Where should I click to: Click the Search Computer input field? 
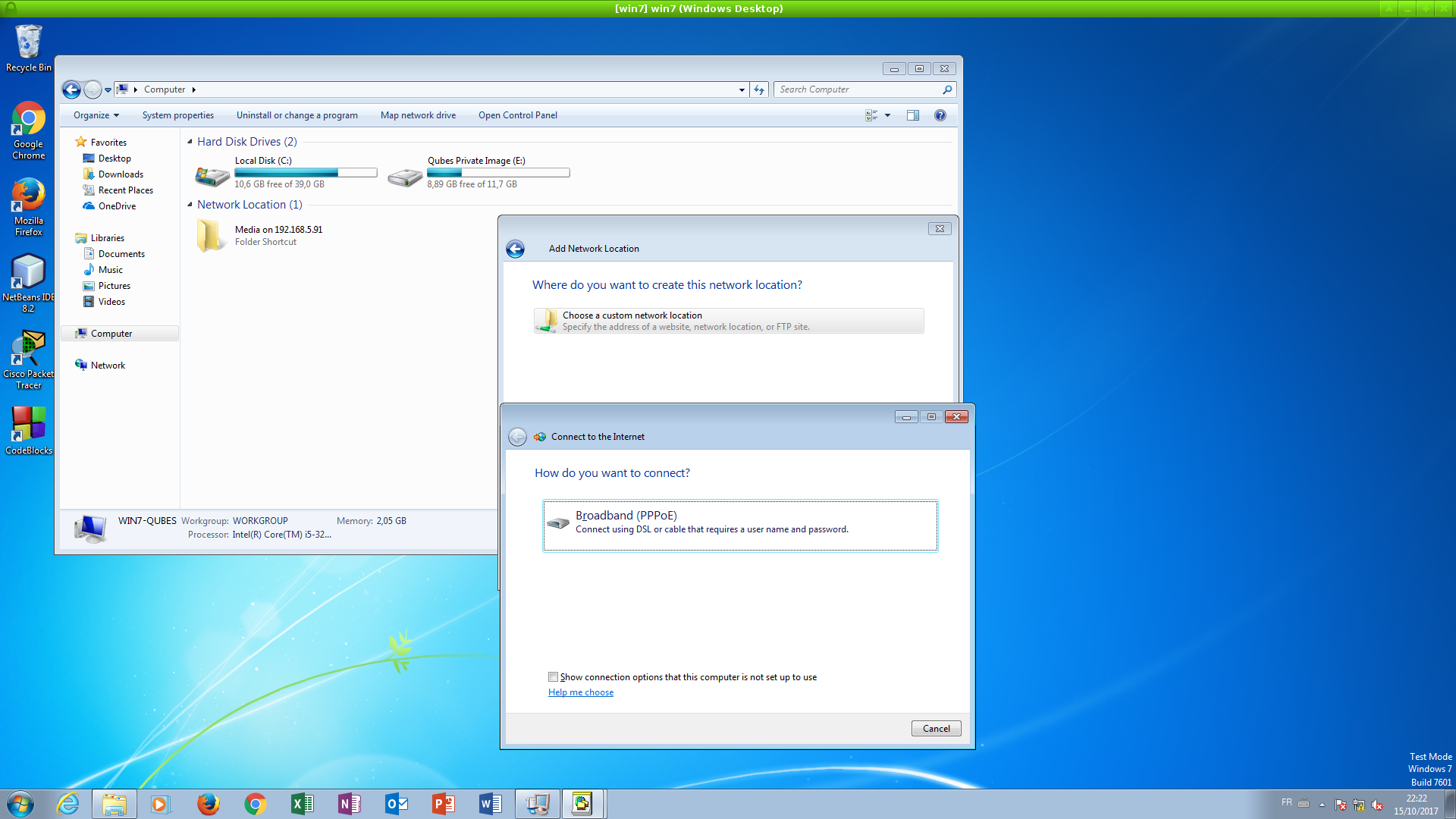point(857,89)
